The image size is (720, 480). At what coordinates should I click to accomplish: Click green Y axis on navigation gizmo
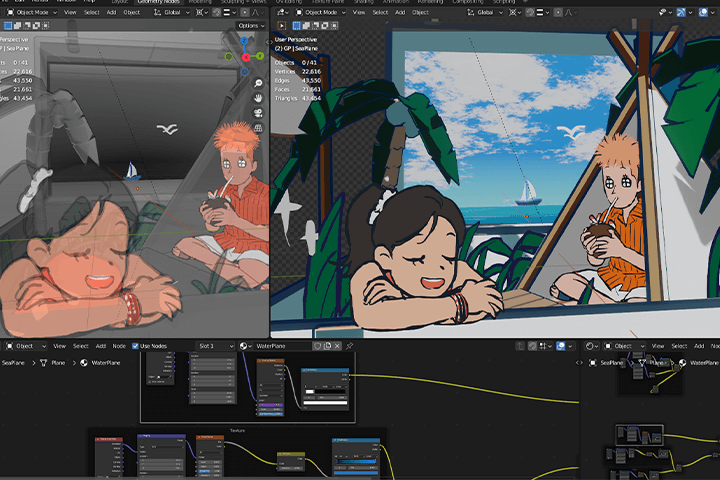point(260,56)
